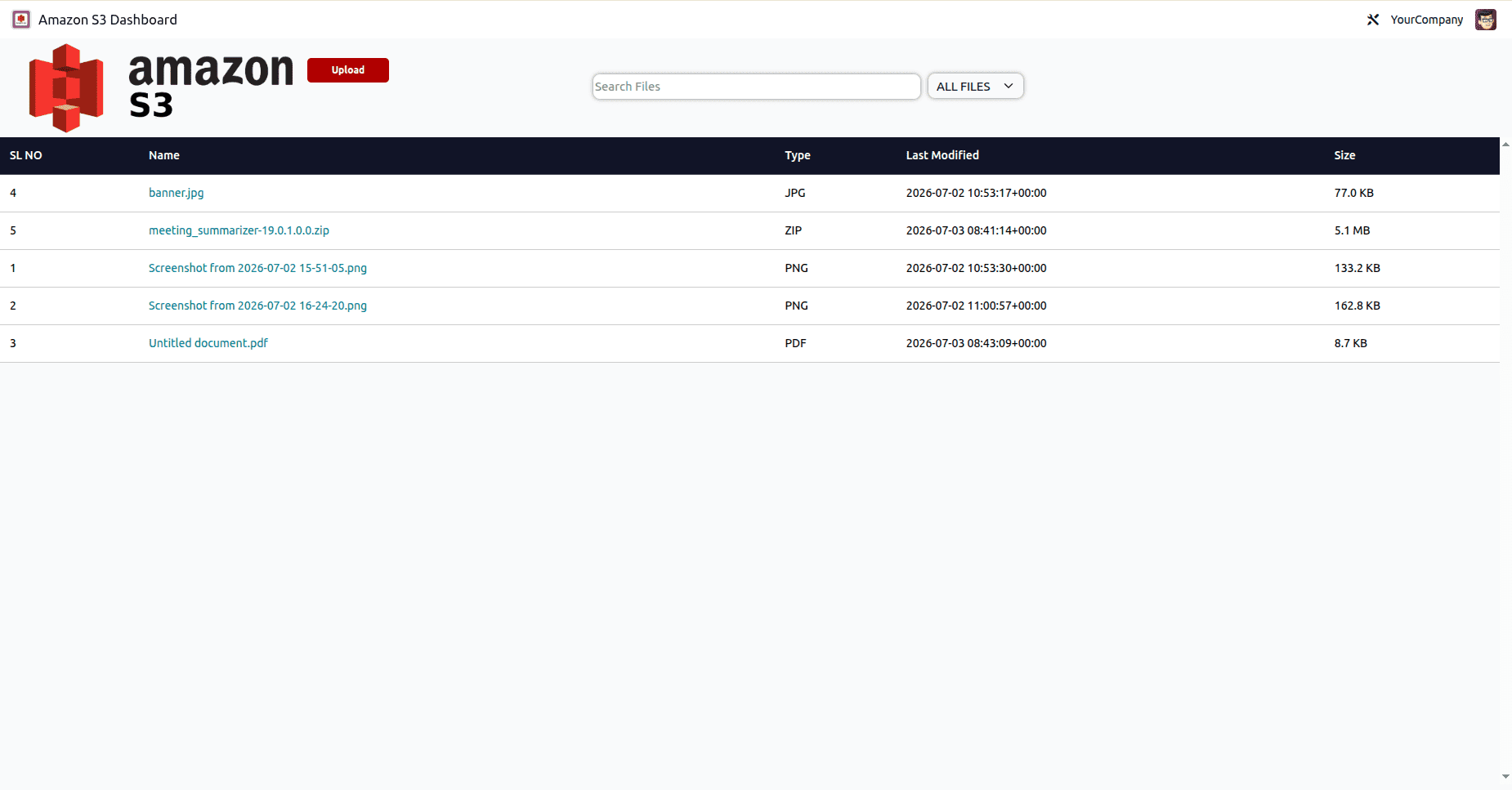This screenshot has width=1512, height=790.
Task: Select the JPG type cell
Action: pos(795,193)
